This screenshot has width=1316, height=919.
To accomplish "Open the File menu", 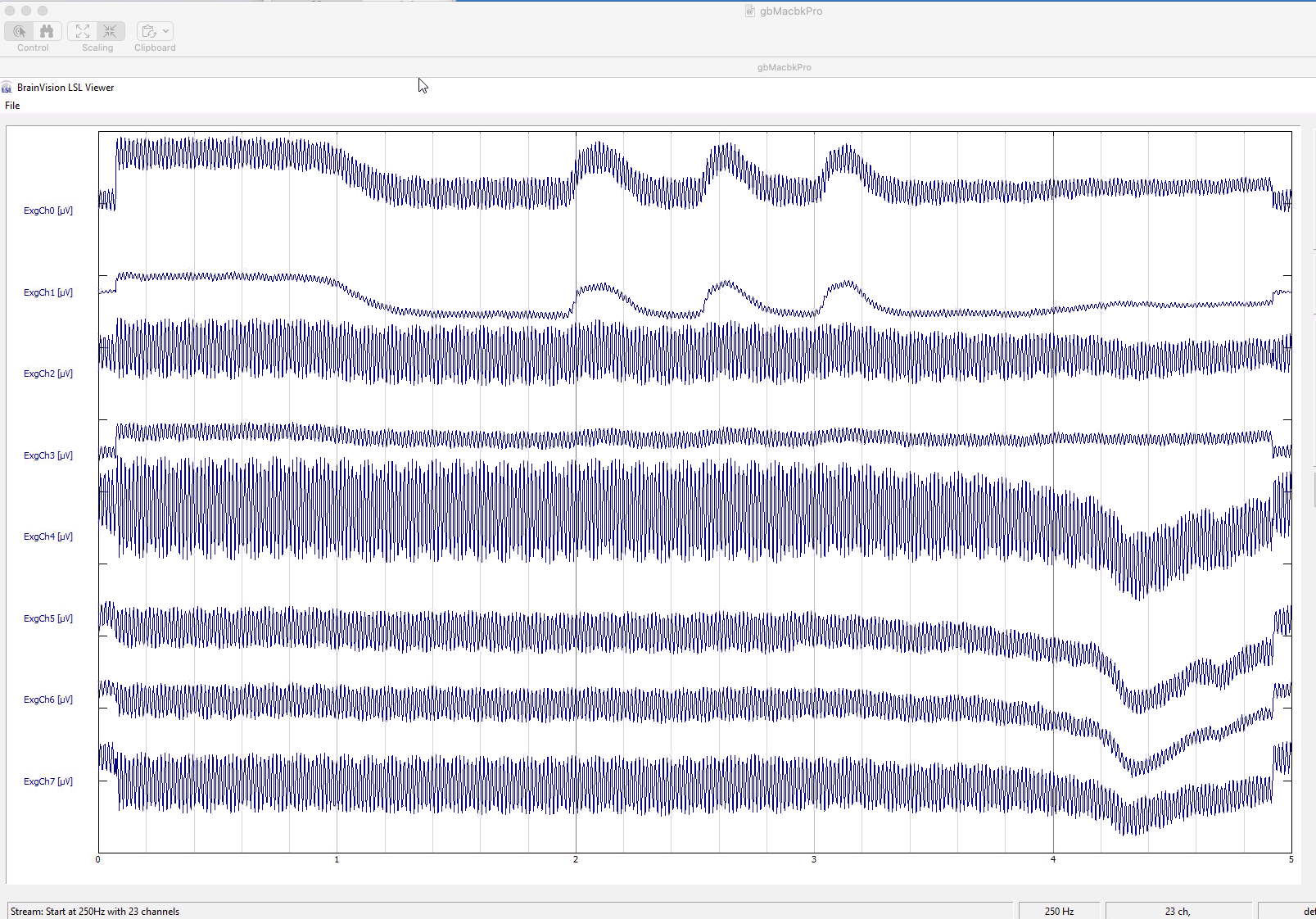I will tap(12, 105).
